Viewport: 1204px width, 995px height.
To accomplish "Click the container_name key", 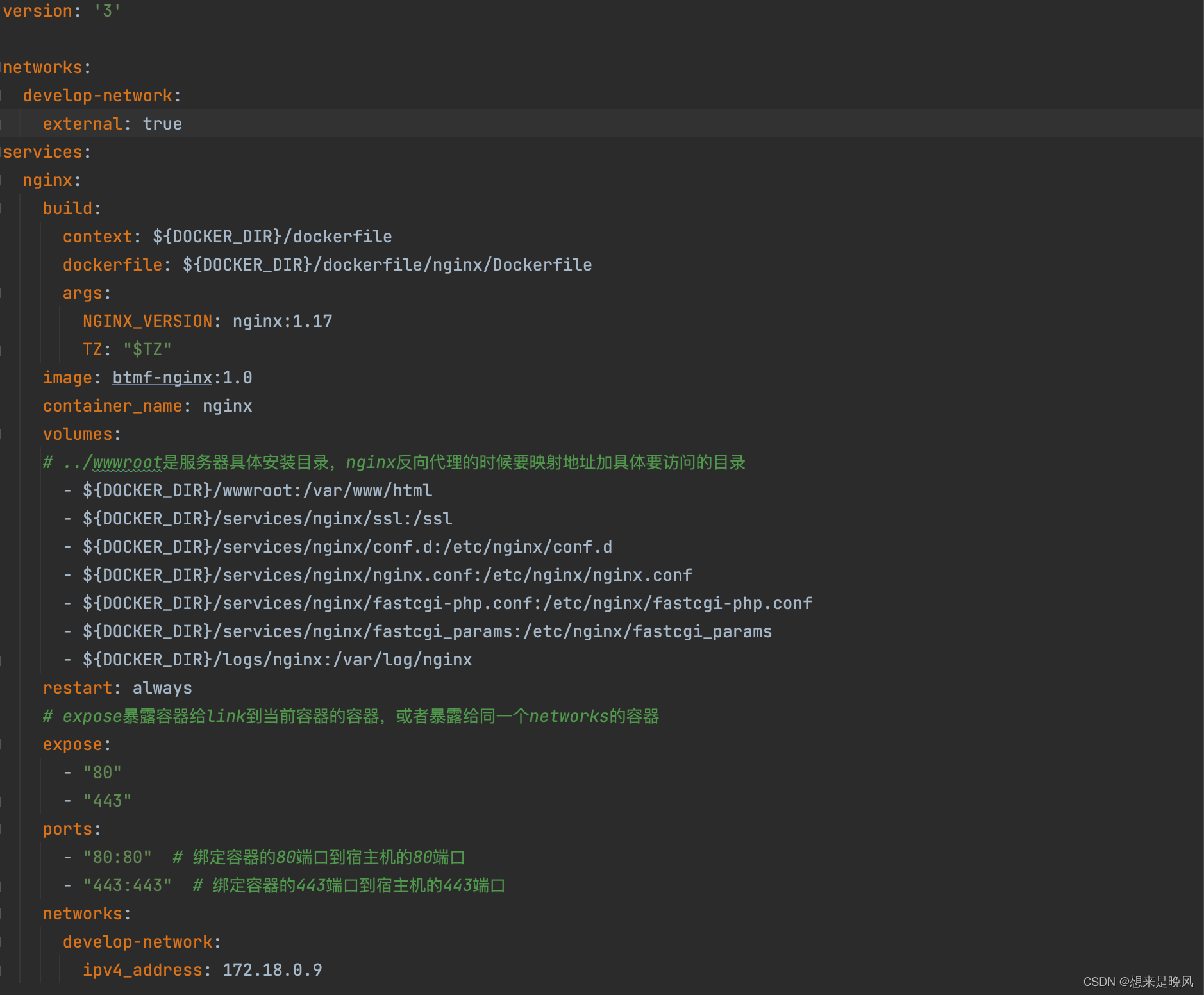I will pos(113,406).
